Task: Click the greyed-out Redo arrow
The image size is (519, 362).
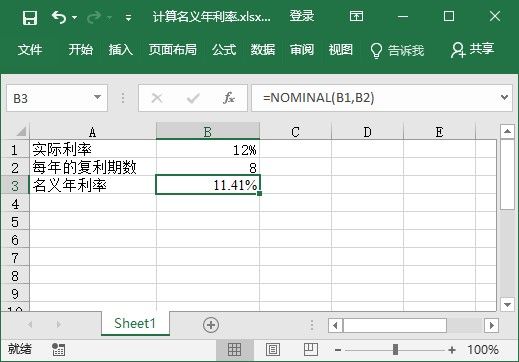Action: [x=94, y=17]
